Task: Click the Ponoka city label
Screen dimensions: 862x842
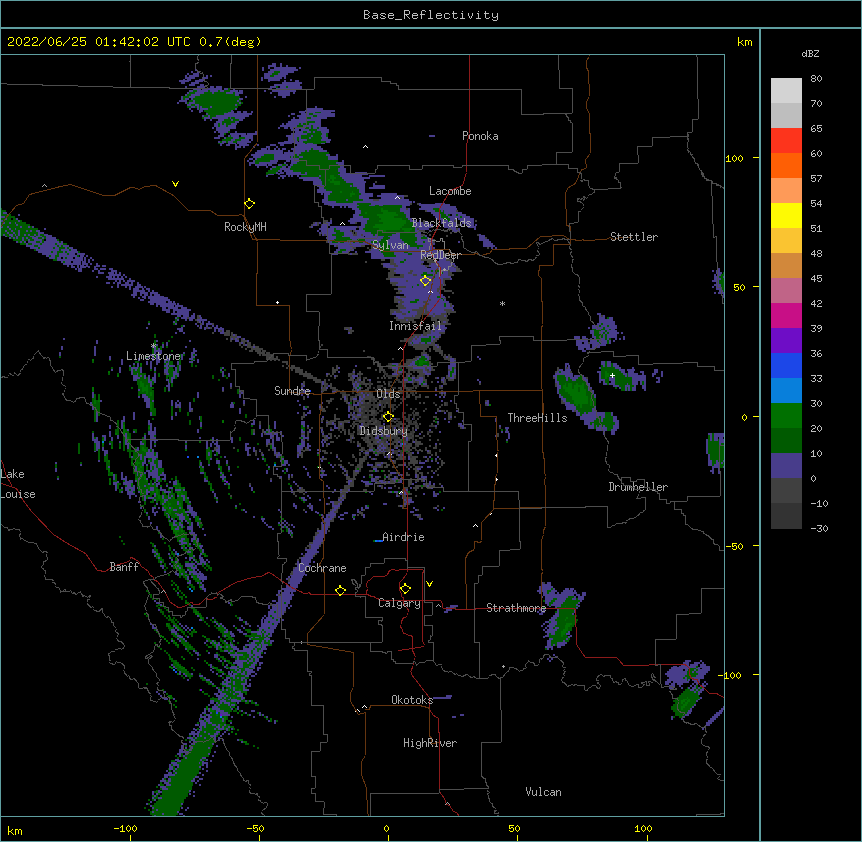Action: click(x=480, y=136)
